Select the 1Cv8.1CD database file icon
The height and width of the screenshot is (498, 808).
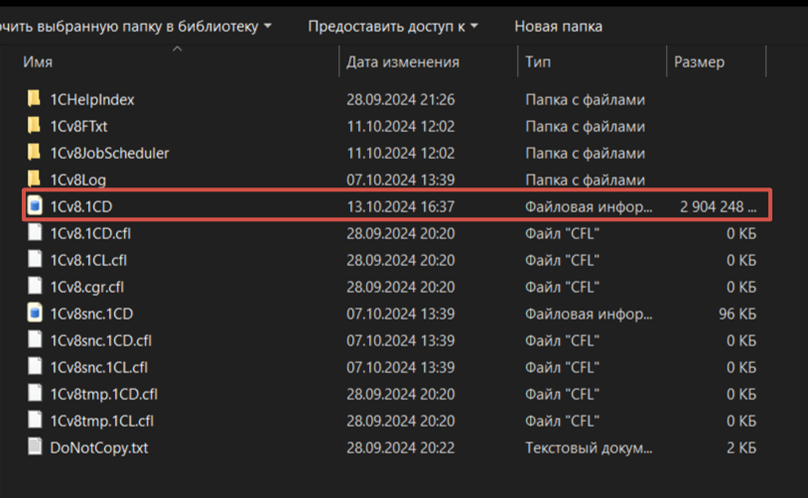pyautogui.click(x=35, y=206)
